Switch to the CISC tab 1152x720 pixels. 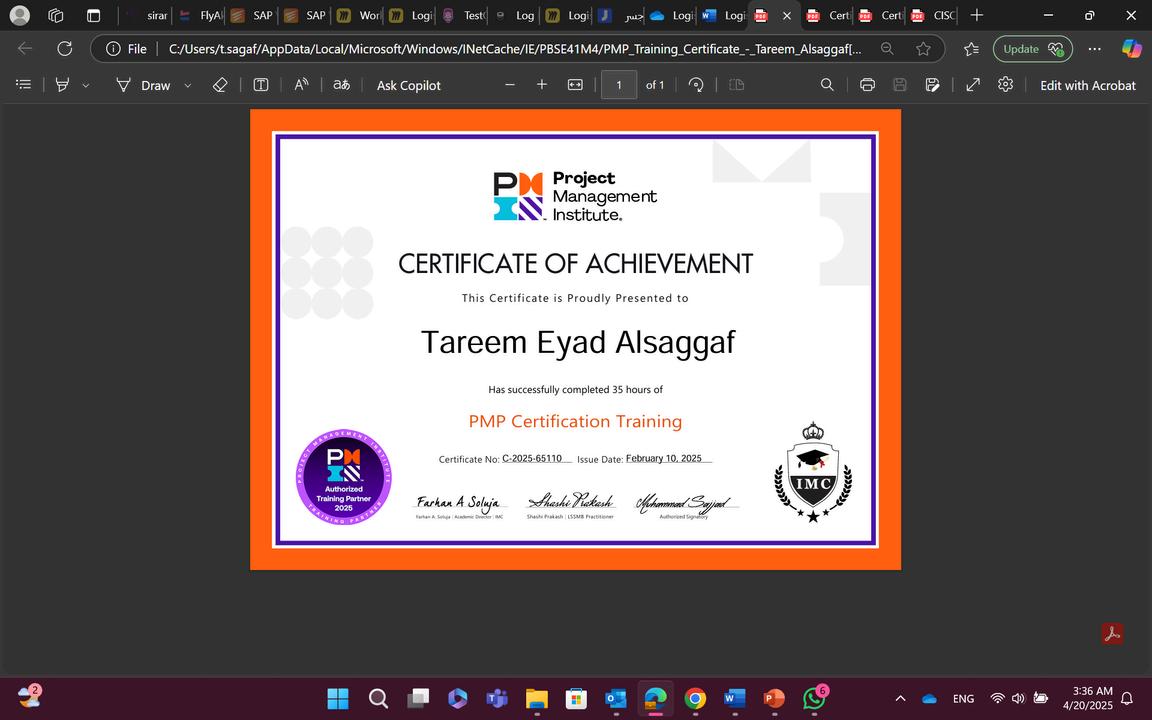coord(933,15)
